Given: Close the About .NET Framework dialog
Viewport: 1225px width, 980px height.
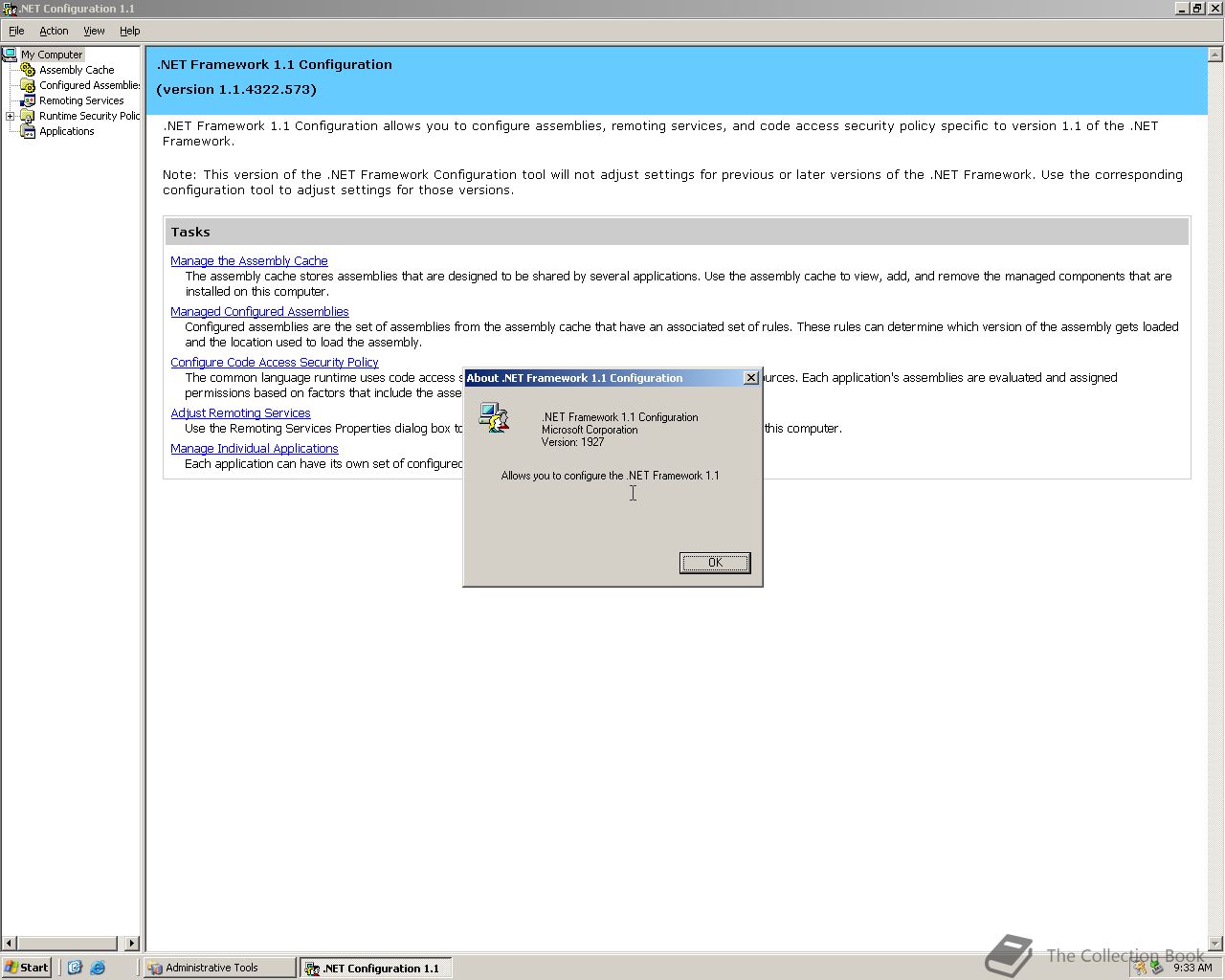Looking at the screenshot, I should (x=751, y=378).
